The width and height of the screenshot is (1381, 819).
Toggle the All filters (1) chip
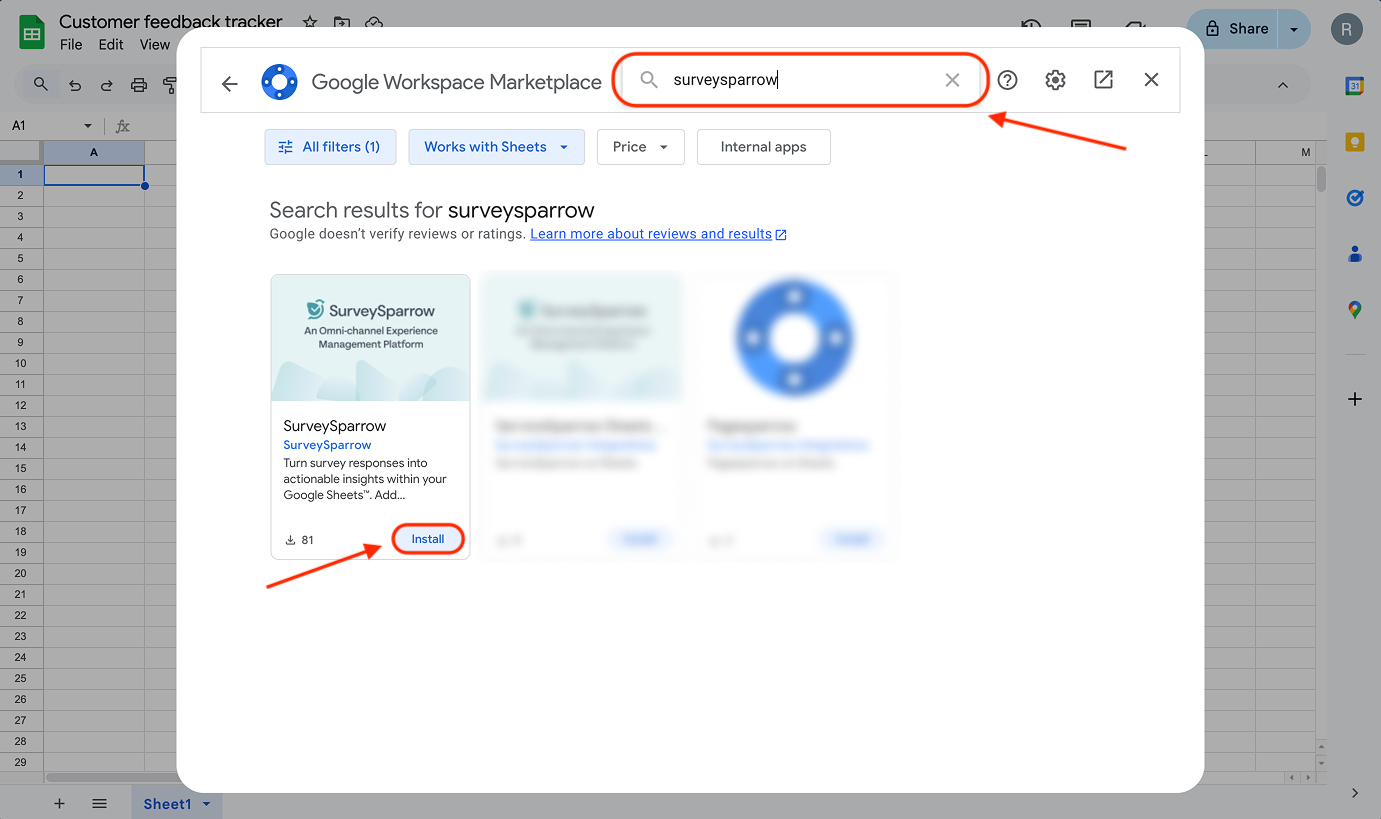(x=330, y=147)
